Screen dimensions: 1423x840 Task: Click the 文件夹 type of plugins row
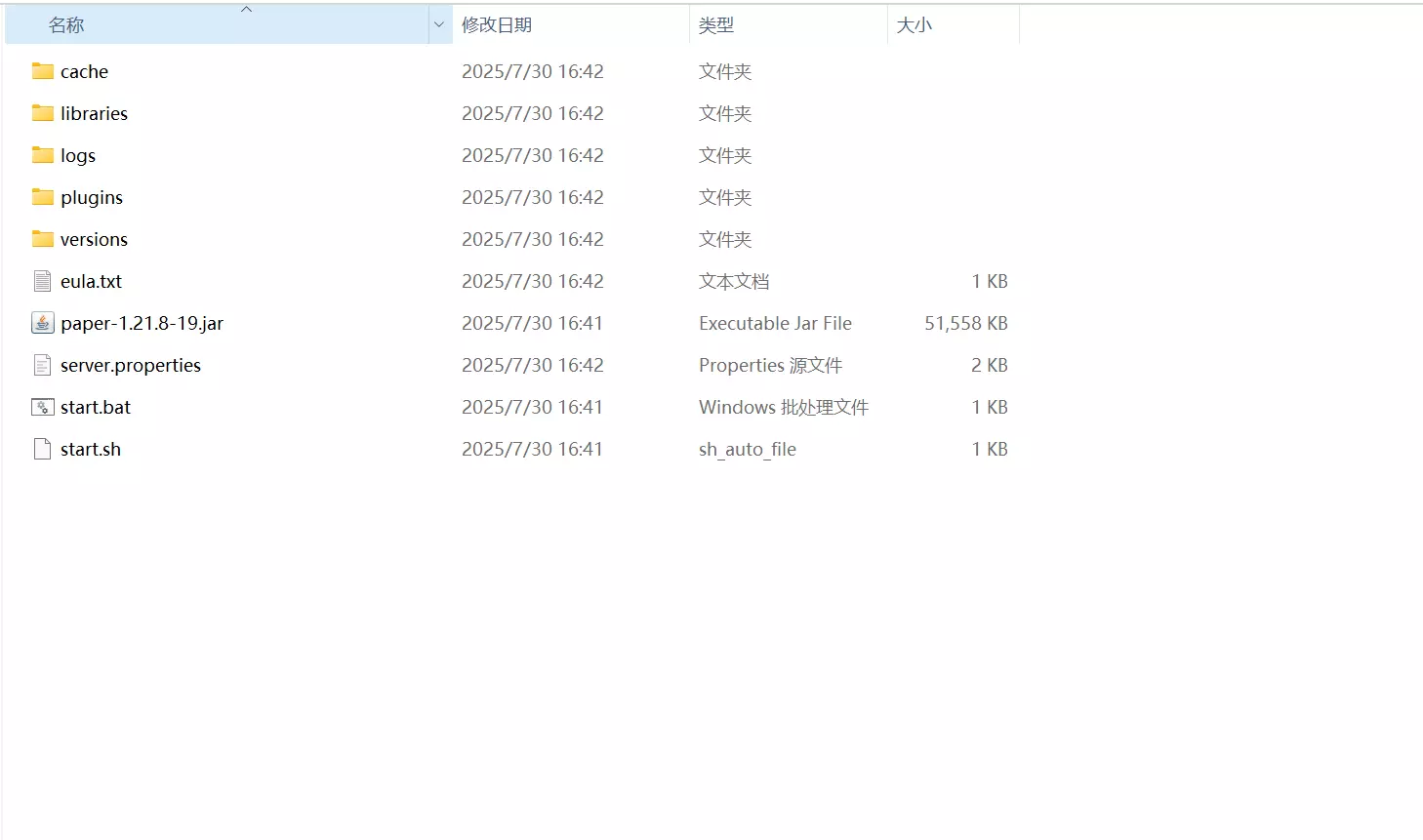pos(725,197)
